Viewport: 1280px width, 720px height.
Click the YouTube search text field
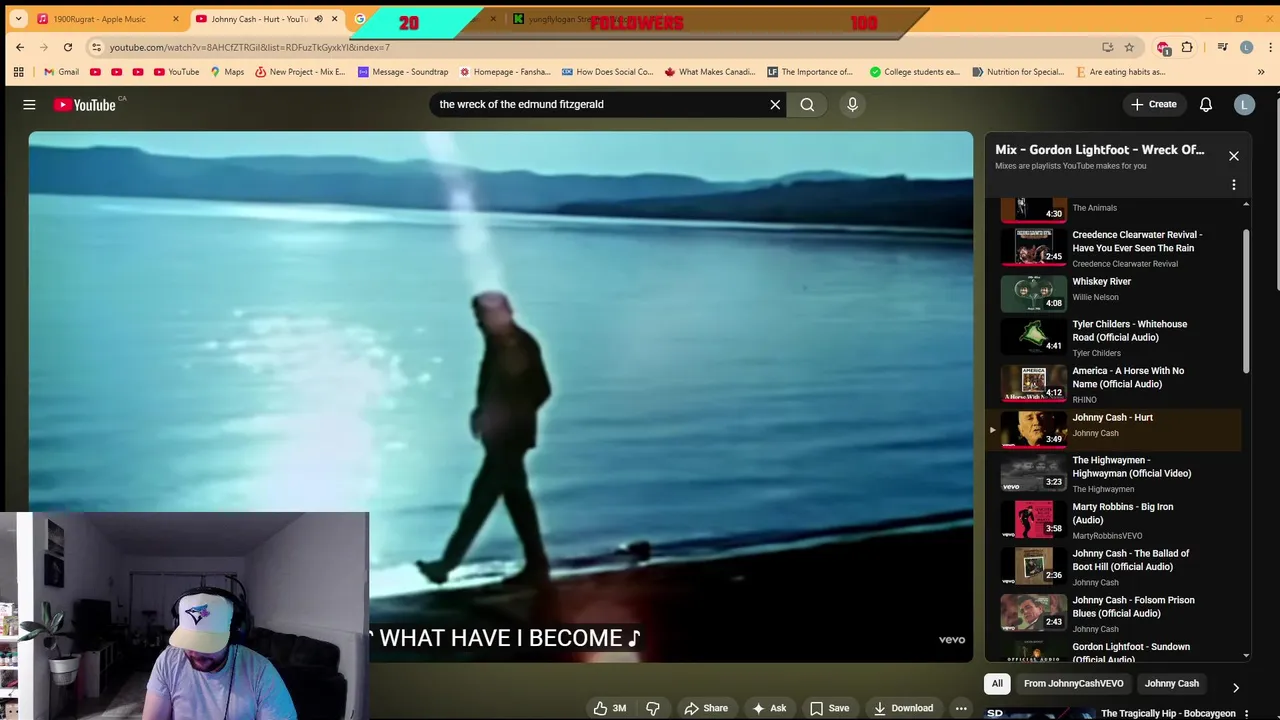coord(600,104)
